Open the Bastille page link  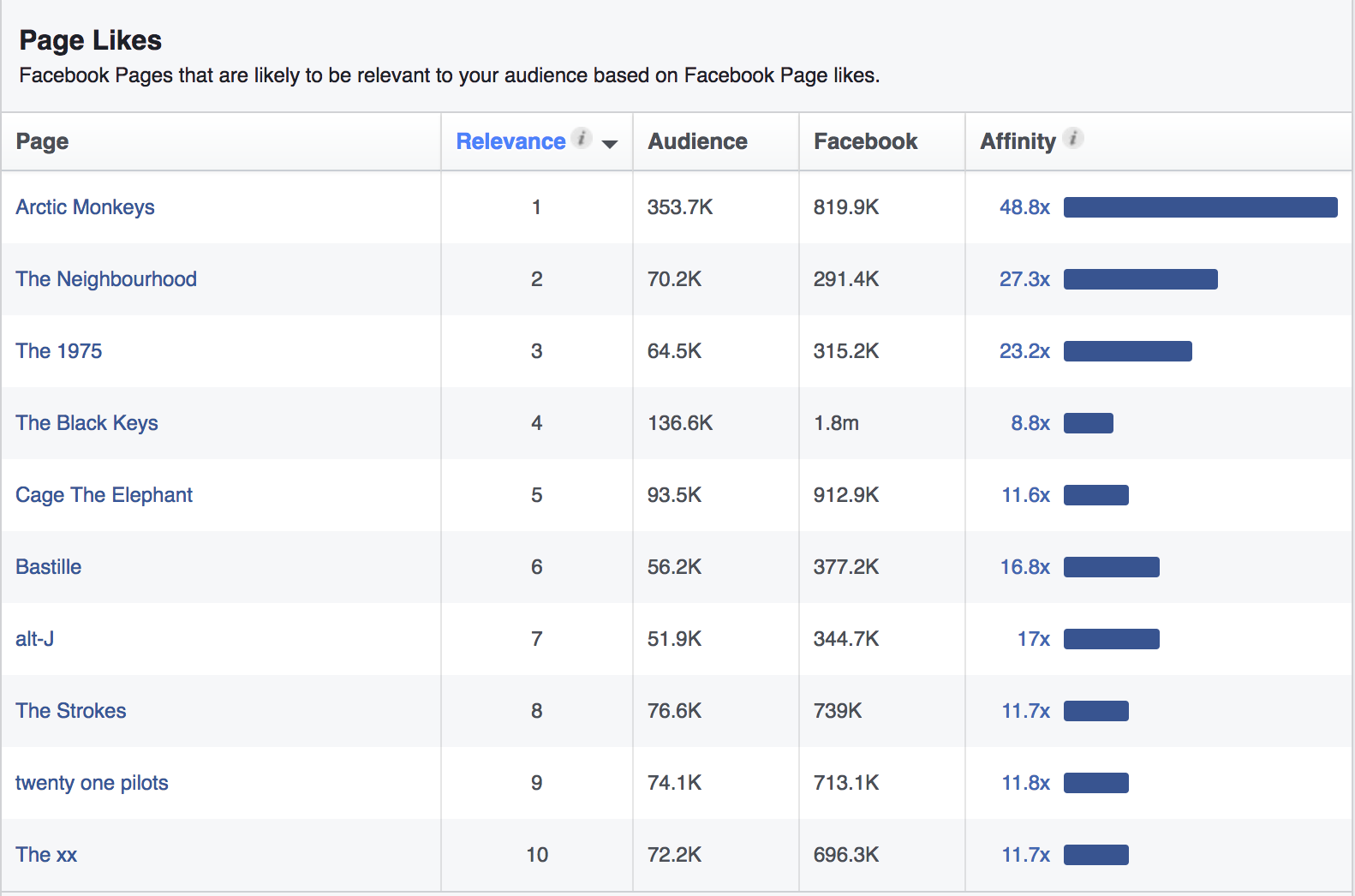[x=48, y=567]
